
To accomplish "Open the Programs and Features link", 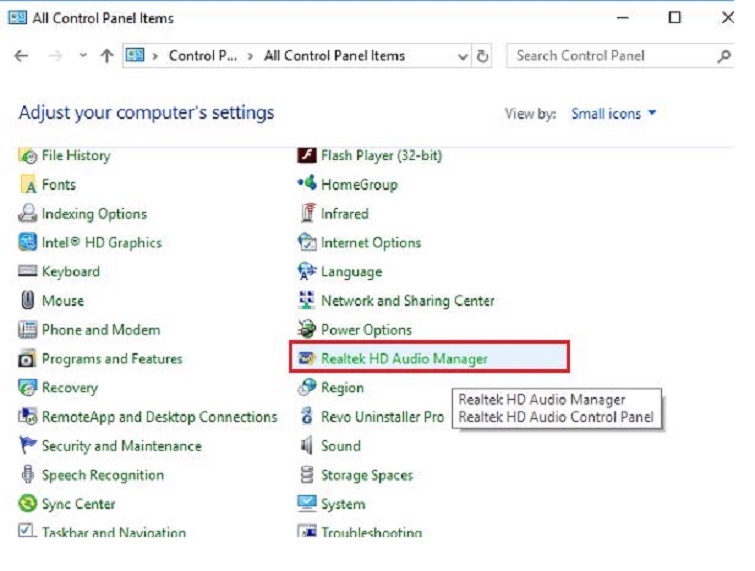I will pos(112,359).
